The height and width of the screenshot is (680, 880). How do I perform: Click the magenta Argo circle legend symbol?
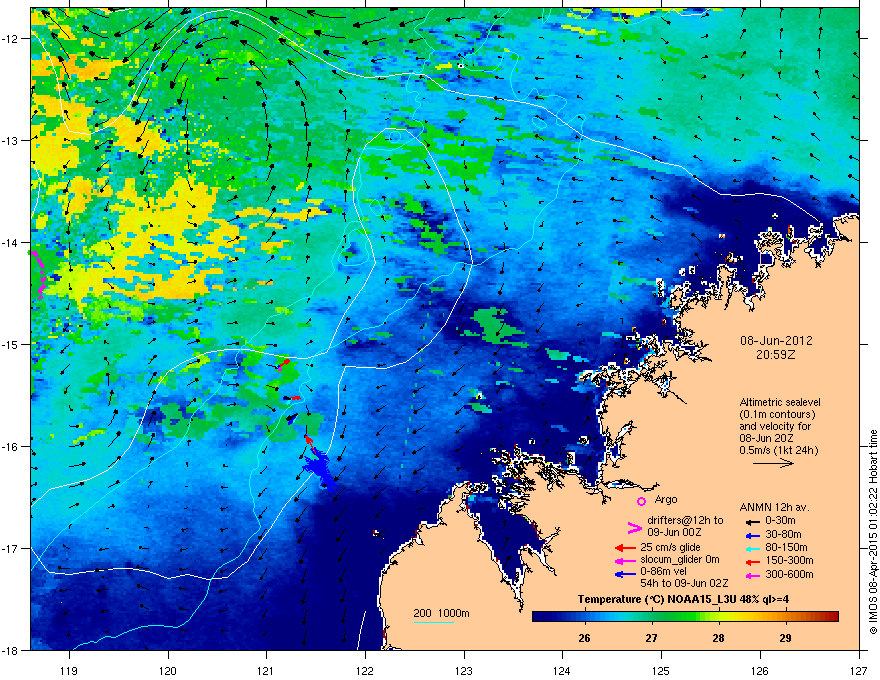pyautogui.click(x=641, y=501)
